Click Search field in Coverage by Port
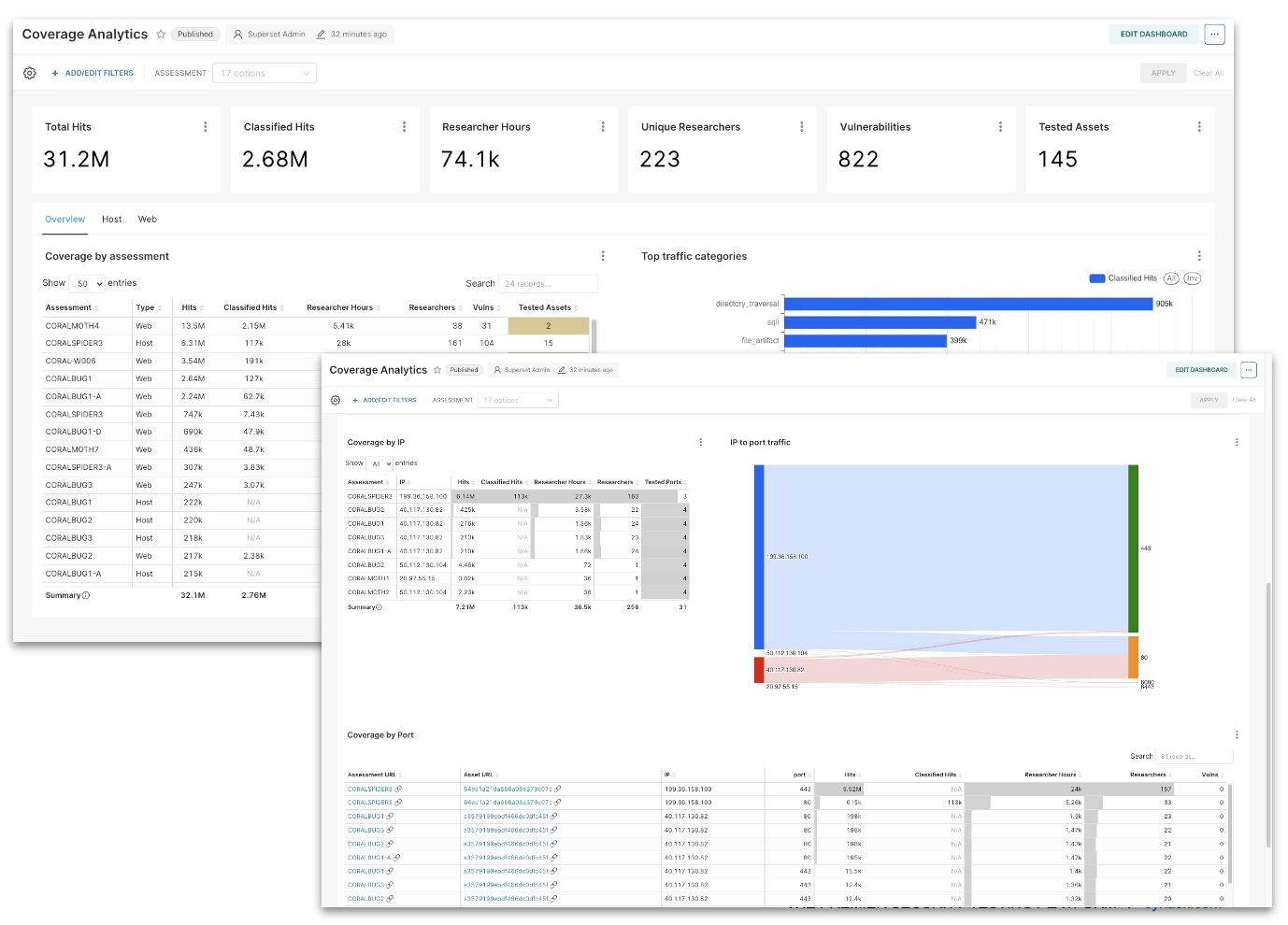This screenshot has height=925, width=1288. pos(1195,756)
